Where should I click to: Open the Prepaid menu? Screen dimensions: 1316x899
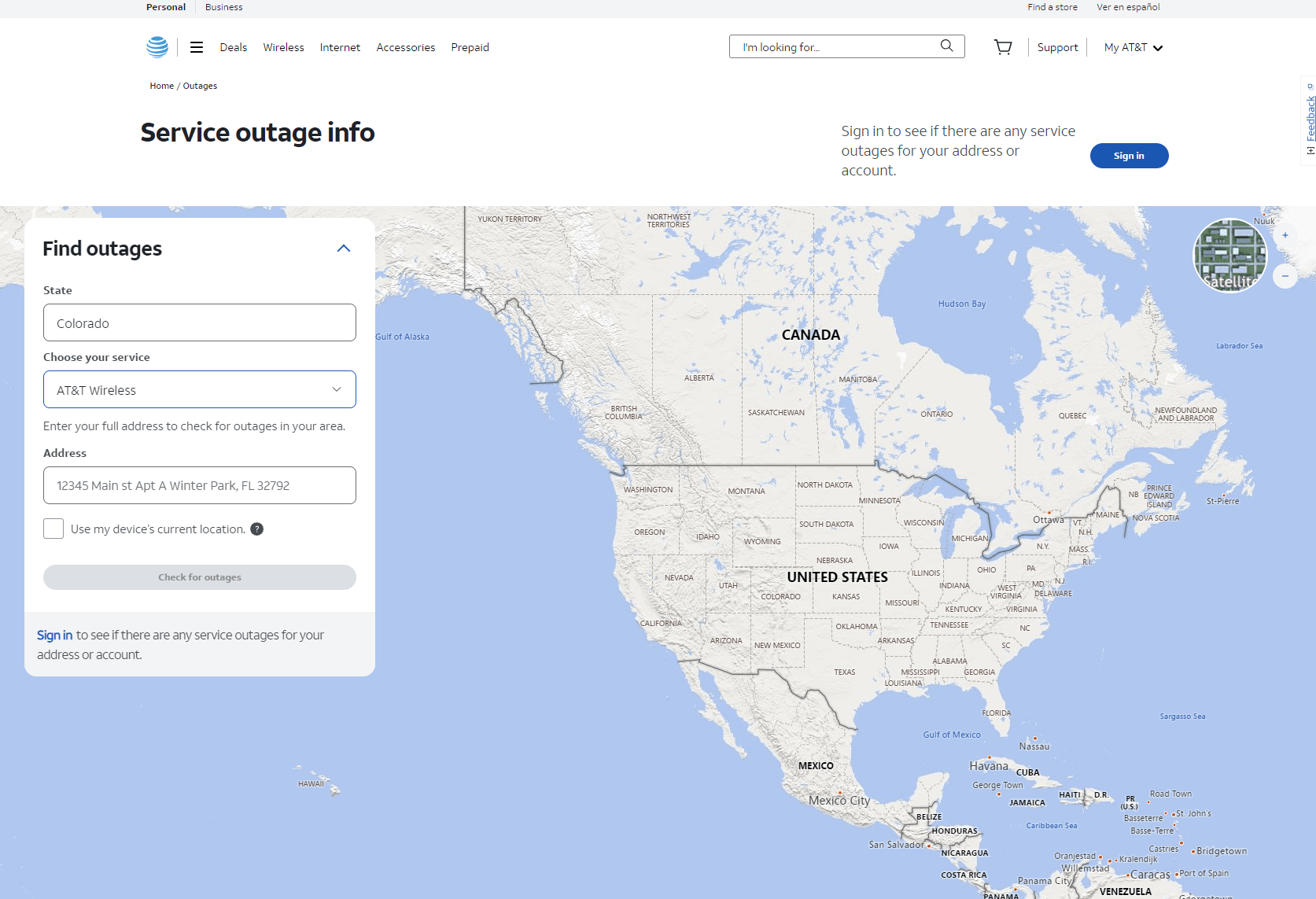(470, 47)
